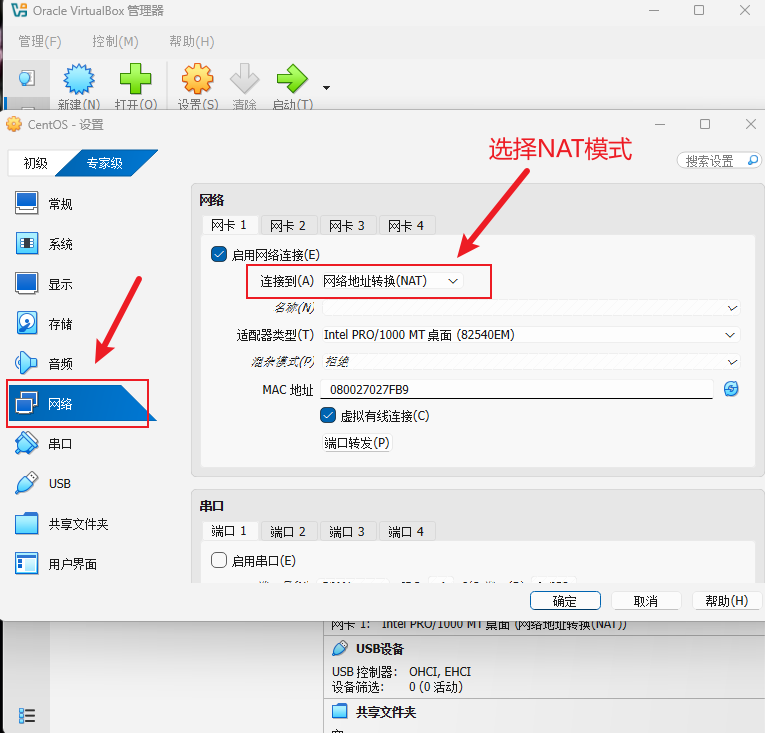Image resolution: width=765 pixels, height=733 pixels.
Task: Switch to 专家级 expert mode
Action: [x=105, y=163]
